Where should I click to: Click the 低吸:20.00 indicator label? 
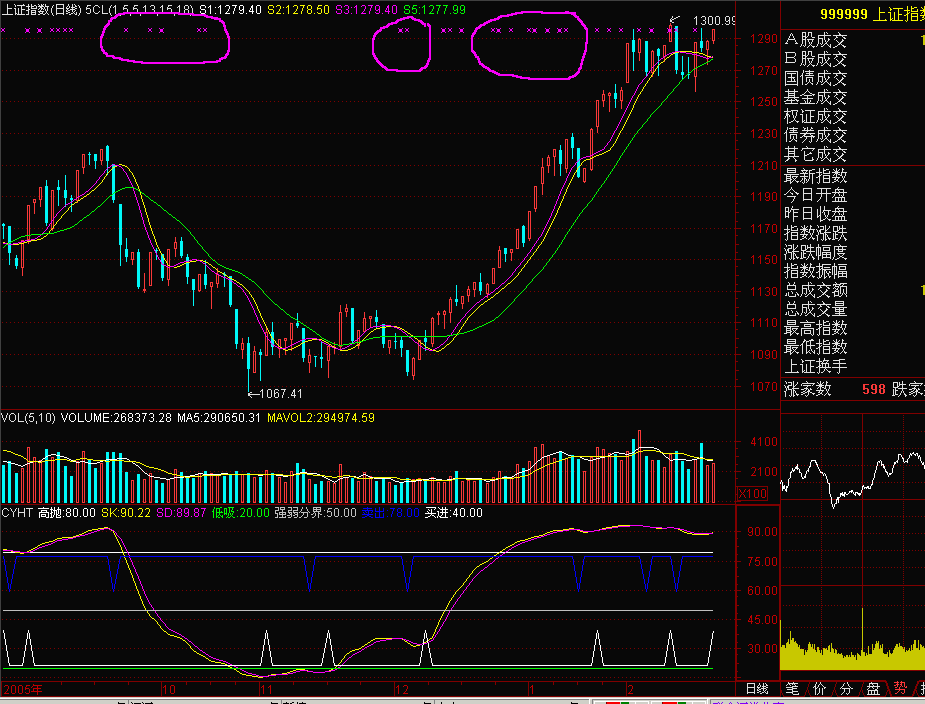240,513
